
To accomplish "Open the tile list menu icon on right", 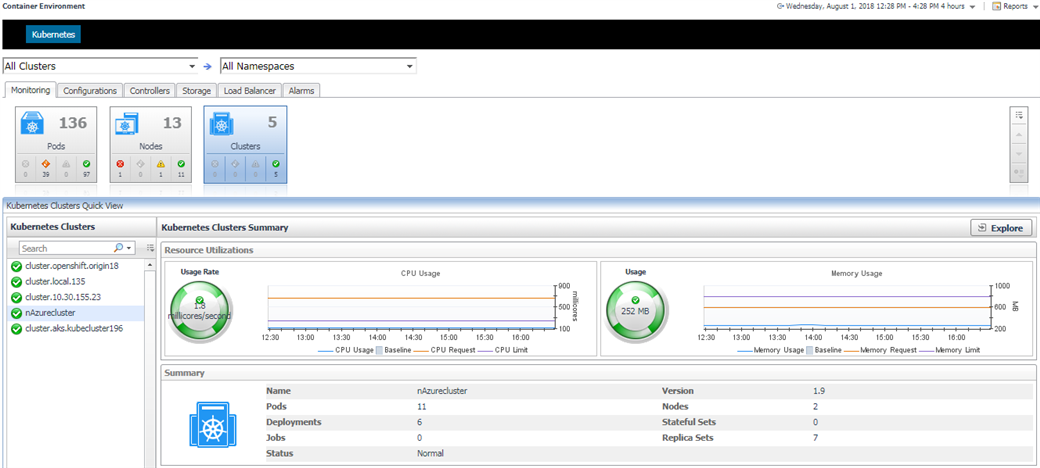I will 1018,114.
